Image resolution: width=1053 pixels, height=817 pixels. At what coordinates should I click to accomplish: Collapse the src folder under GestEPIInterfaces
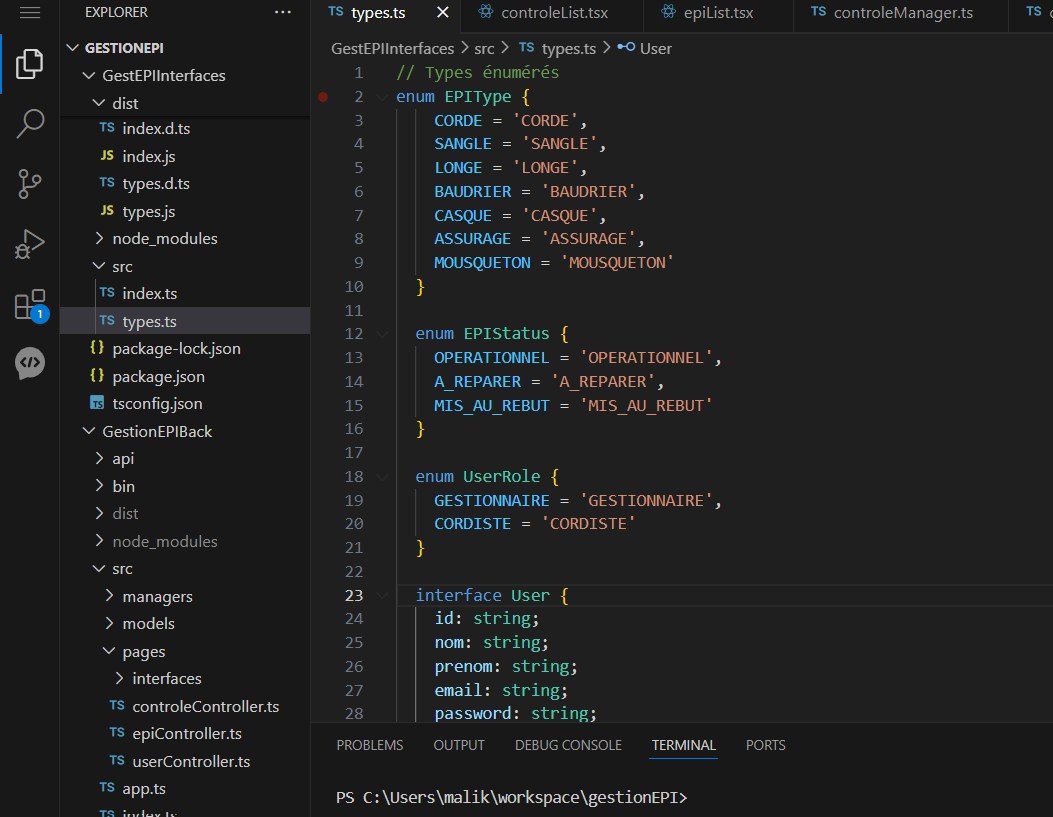pos(99,266)
